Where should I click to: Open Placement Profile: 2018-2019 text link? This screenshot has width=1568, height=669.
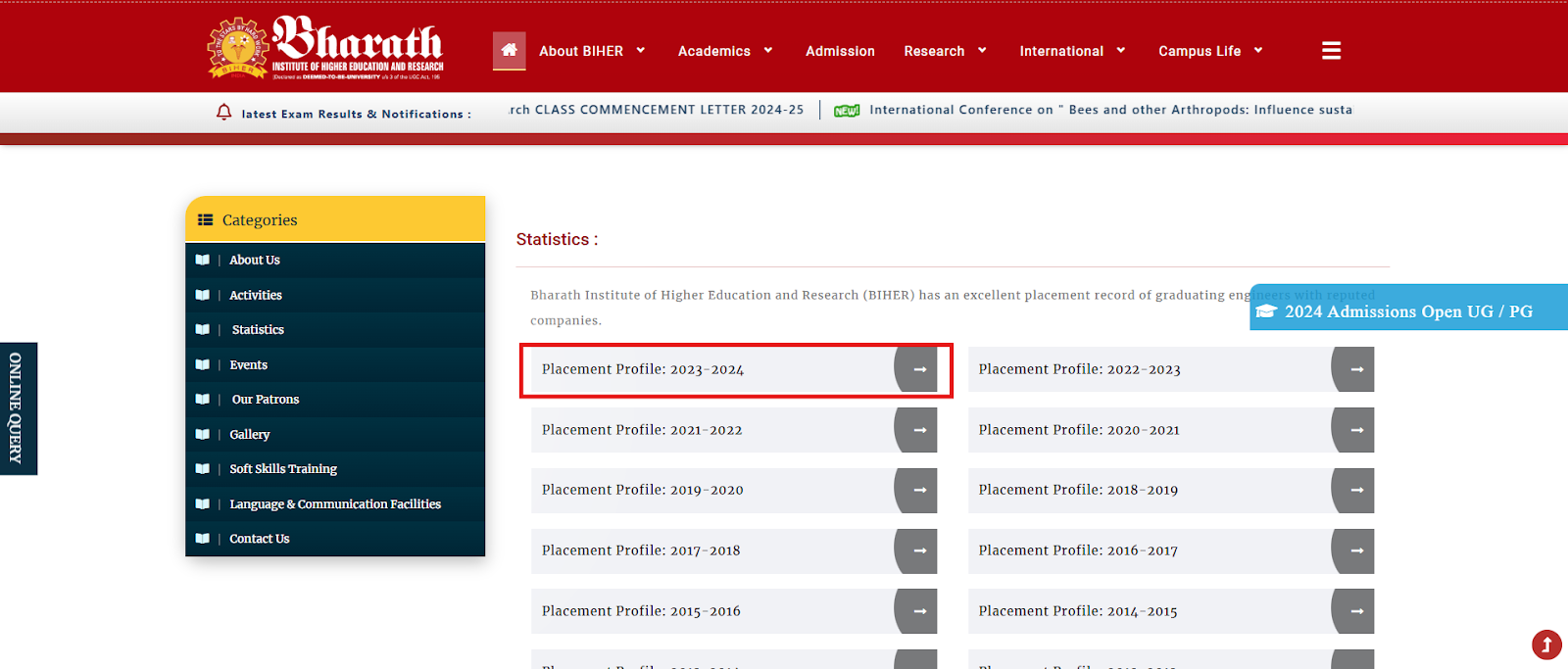tap(1078, 490)
